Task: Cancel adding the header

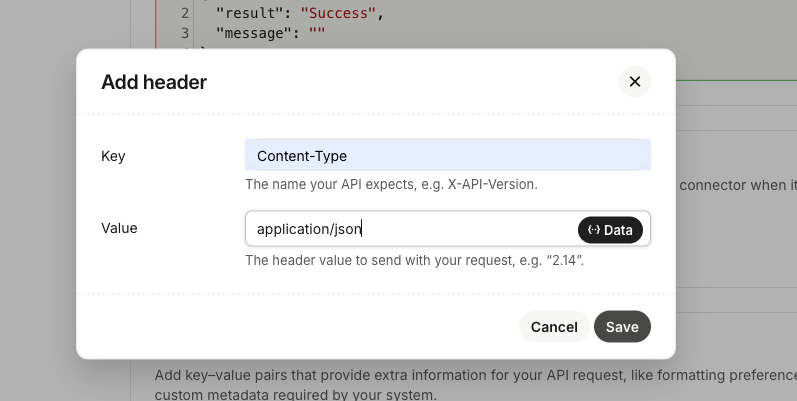Action: tap(554, 326)
